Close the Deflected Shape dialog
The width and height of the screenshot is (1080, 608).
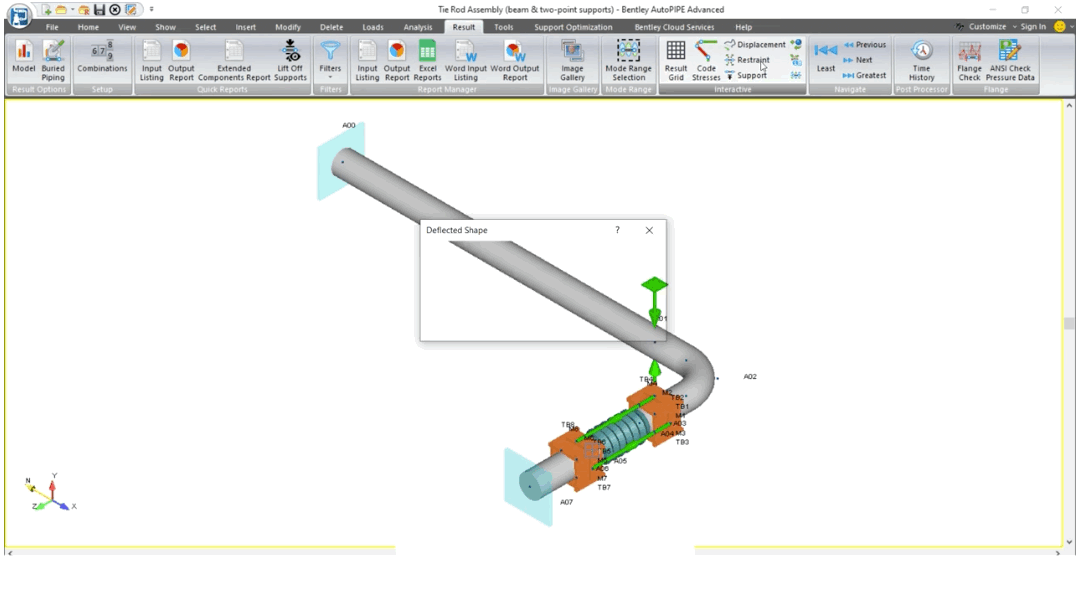pos(649,230)
